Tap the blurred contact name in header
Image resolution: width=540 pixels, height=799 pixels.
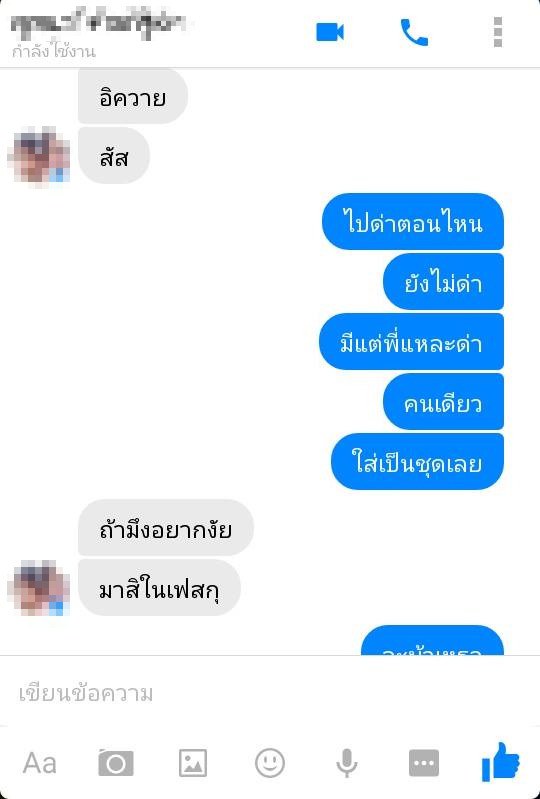coord(99,24)
